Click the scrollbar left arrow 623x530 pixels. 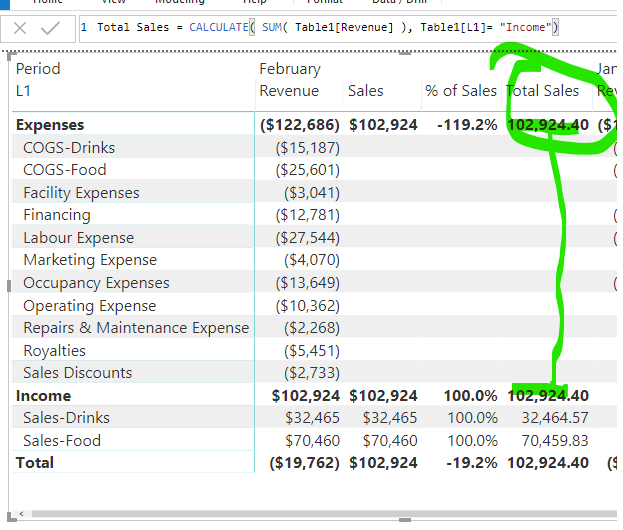pyautogui.click(x=22, y=514)
